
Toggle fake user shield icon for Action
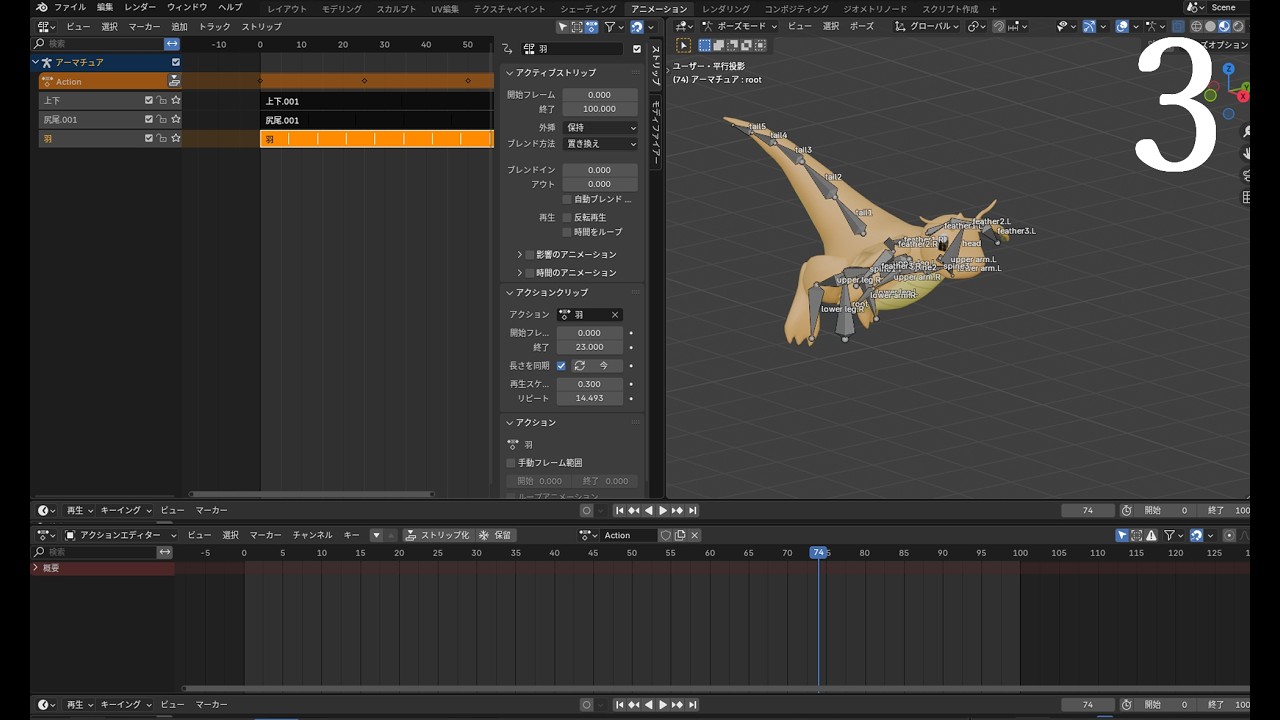click(666, 535)
